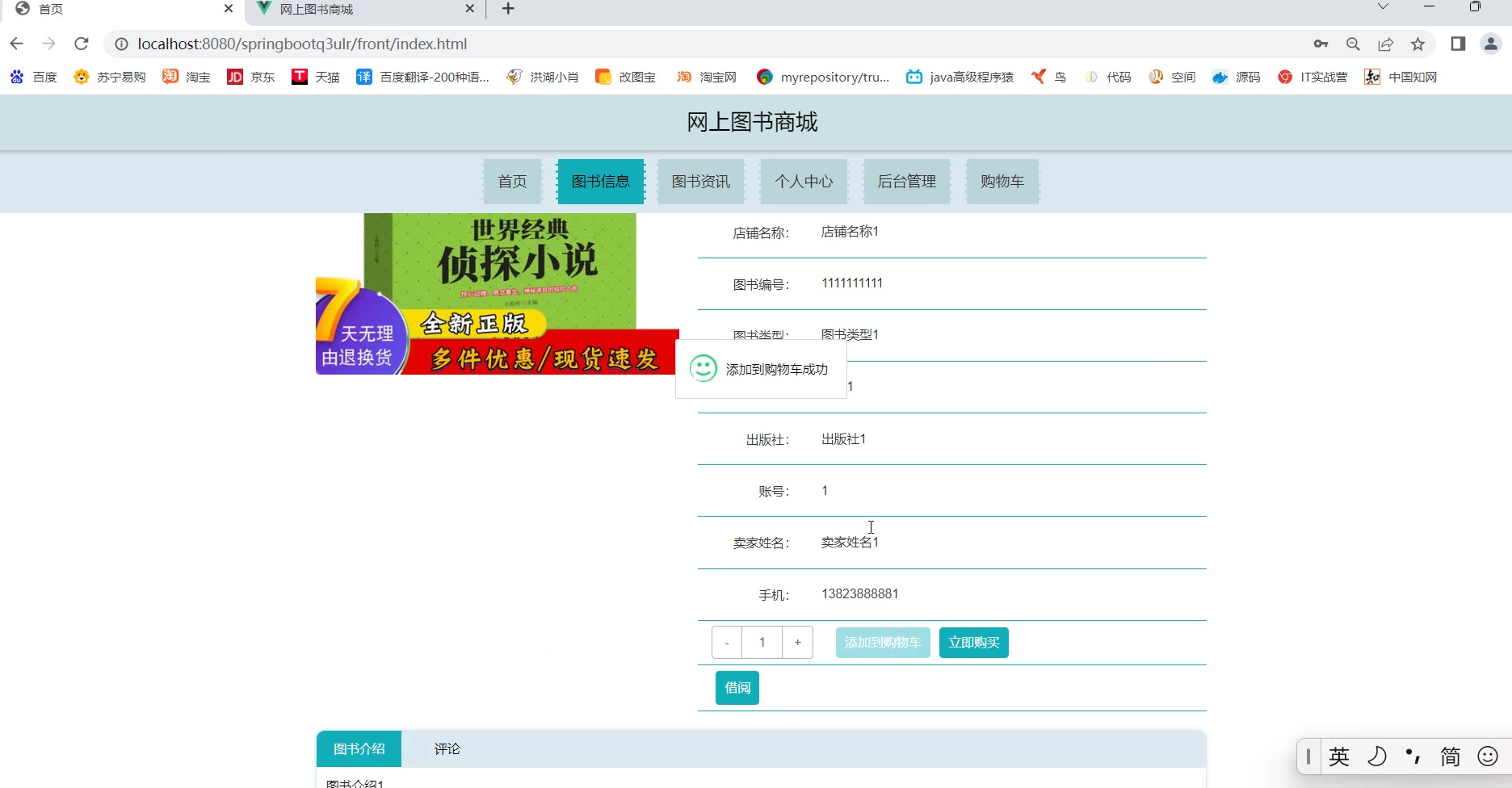This screenshot has height=788, width=1512.
Task: Toggle the browser side panel icon
Action: (1458, 44)
